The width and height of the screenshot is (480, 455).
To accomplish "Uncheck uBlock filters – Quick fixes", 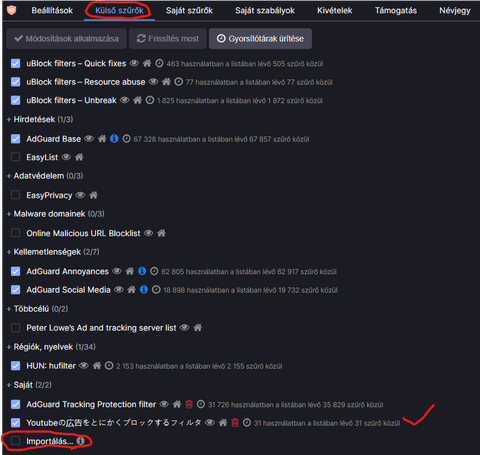I will [x=15, y=63].
